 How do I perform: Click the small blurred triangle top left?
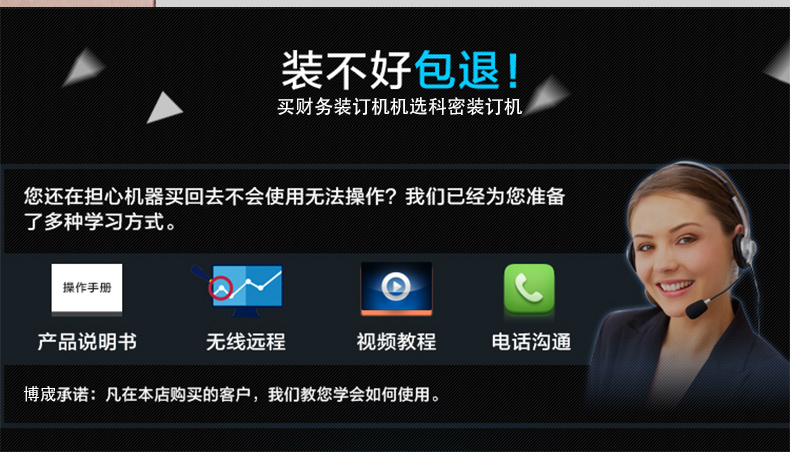(83, 67)
